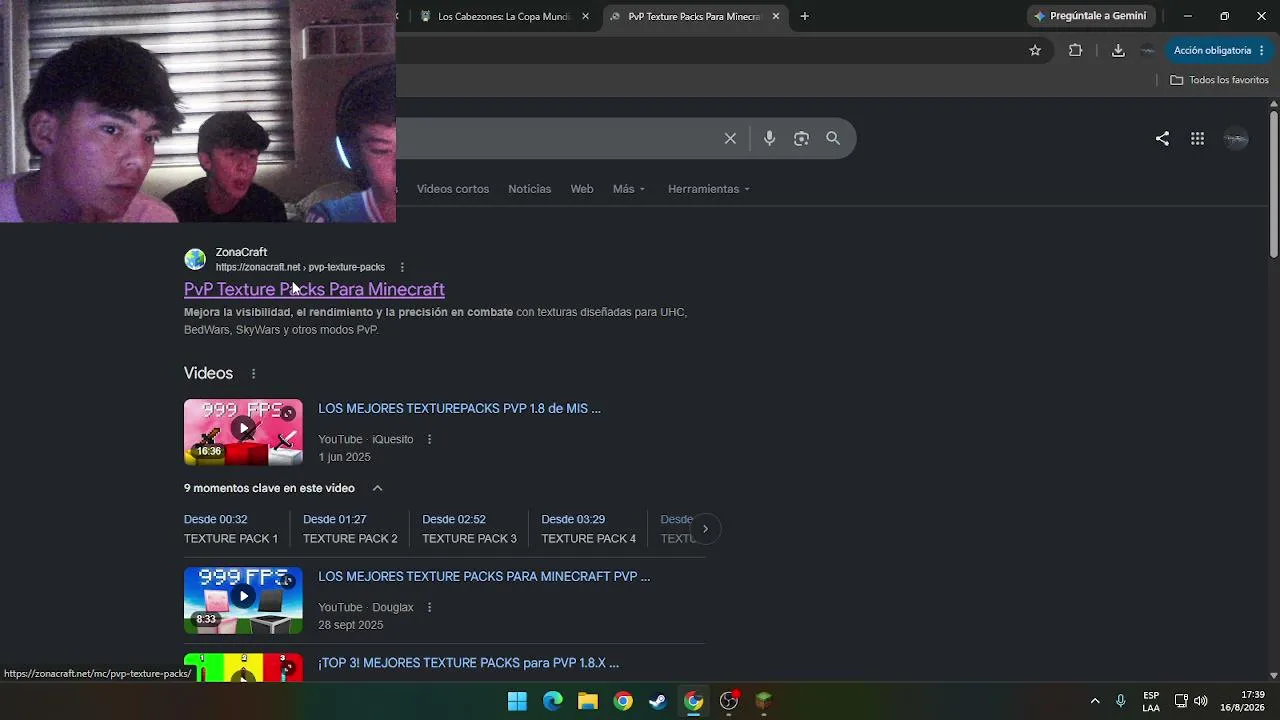This screenshot has width=1280, height=720.
Task: Close the Los Cabezones tab
Action: [x=585, y=16]
